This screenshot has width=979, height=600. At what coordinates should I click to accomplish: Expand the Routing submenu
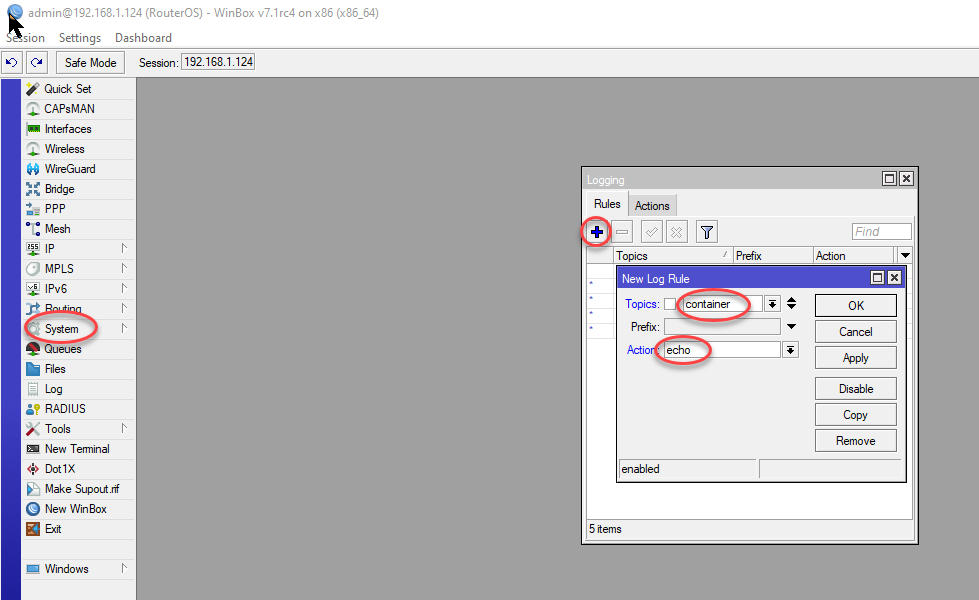(x=124, y=308)
